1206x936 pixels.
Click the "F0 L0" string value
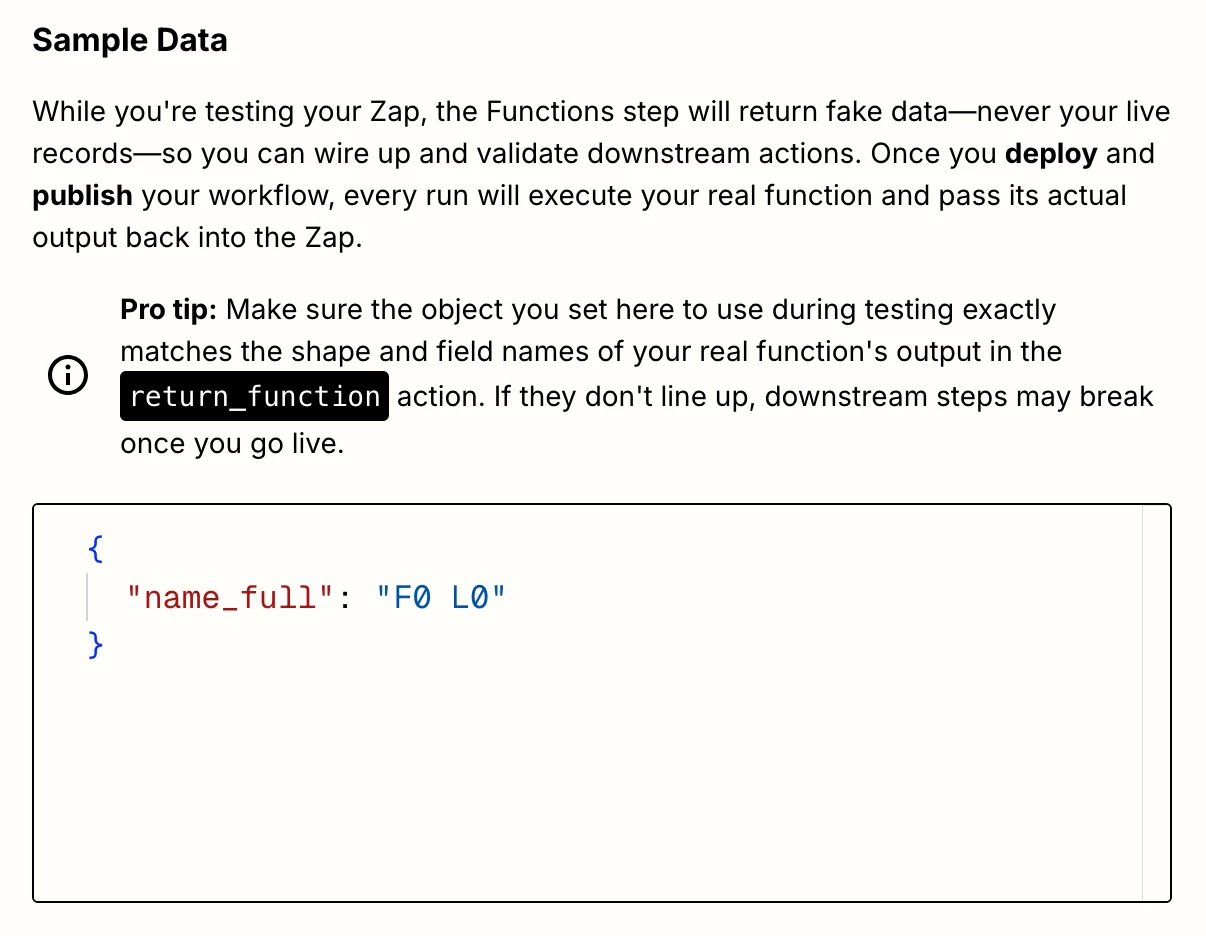pyautogui.click(x=441, y=598)
